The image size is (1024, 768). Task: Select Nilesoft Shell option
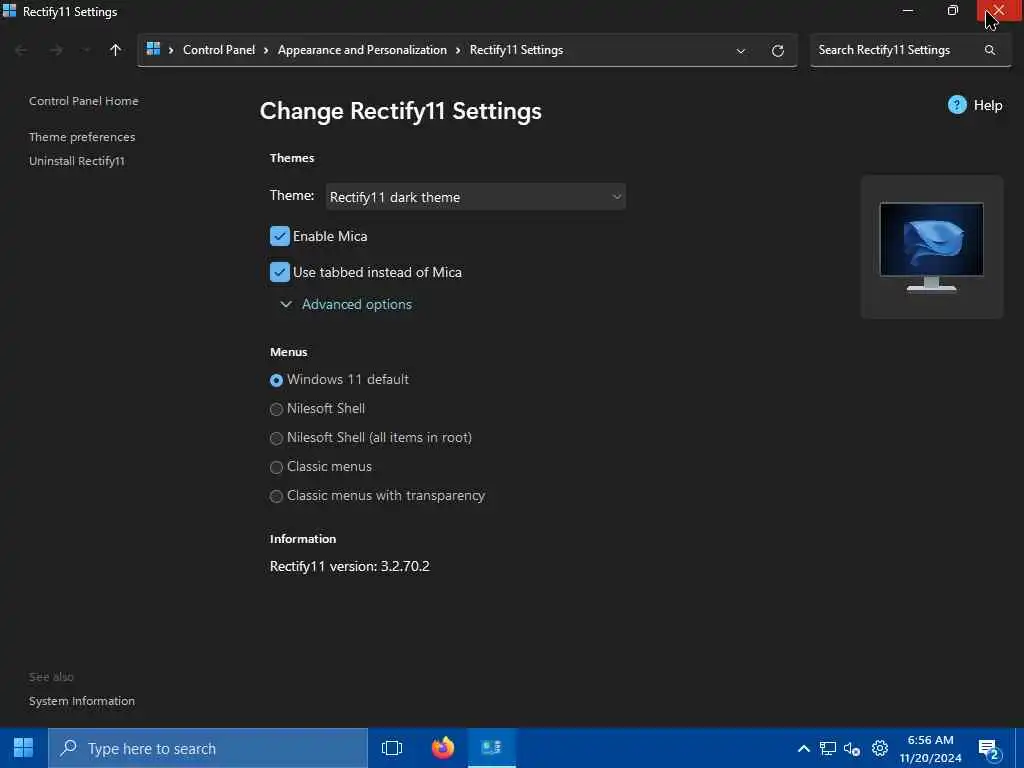pos(276,409)
